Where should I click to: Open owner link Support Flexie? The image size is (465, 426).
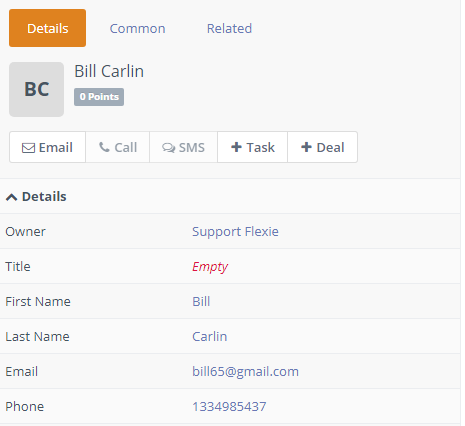point(235,231)
